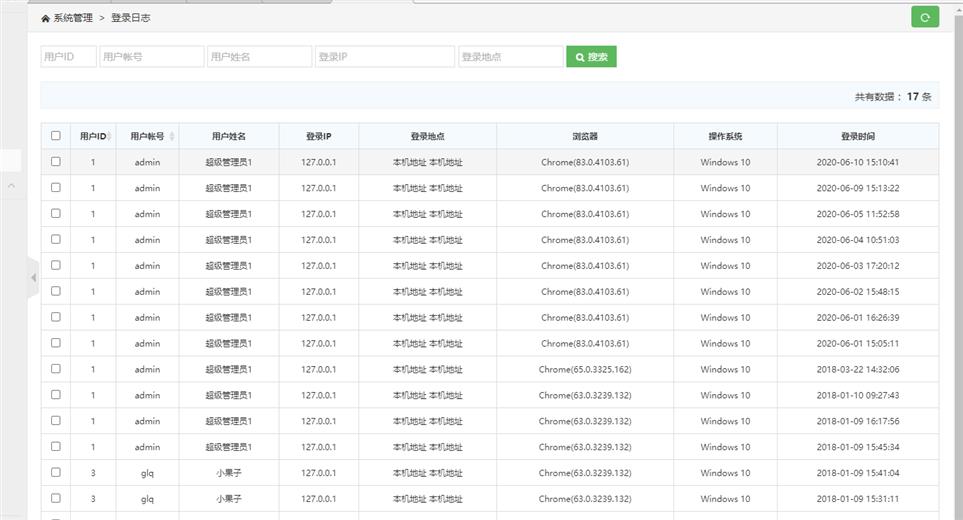Select the checkbox for 2018-03-22 14:32:06 row

click(56, 369)
